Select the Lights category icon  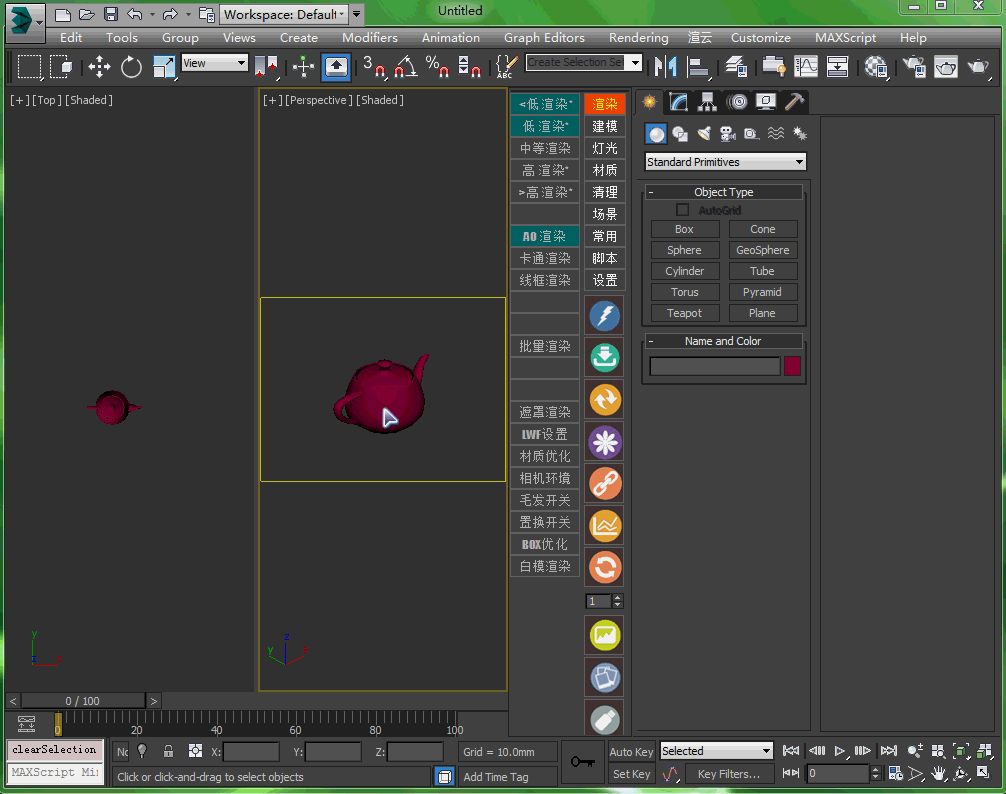click(704, 134)
